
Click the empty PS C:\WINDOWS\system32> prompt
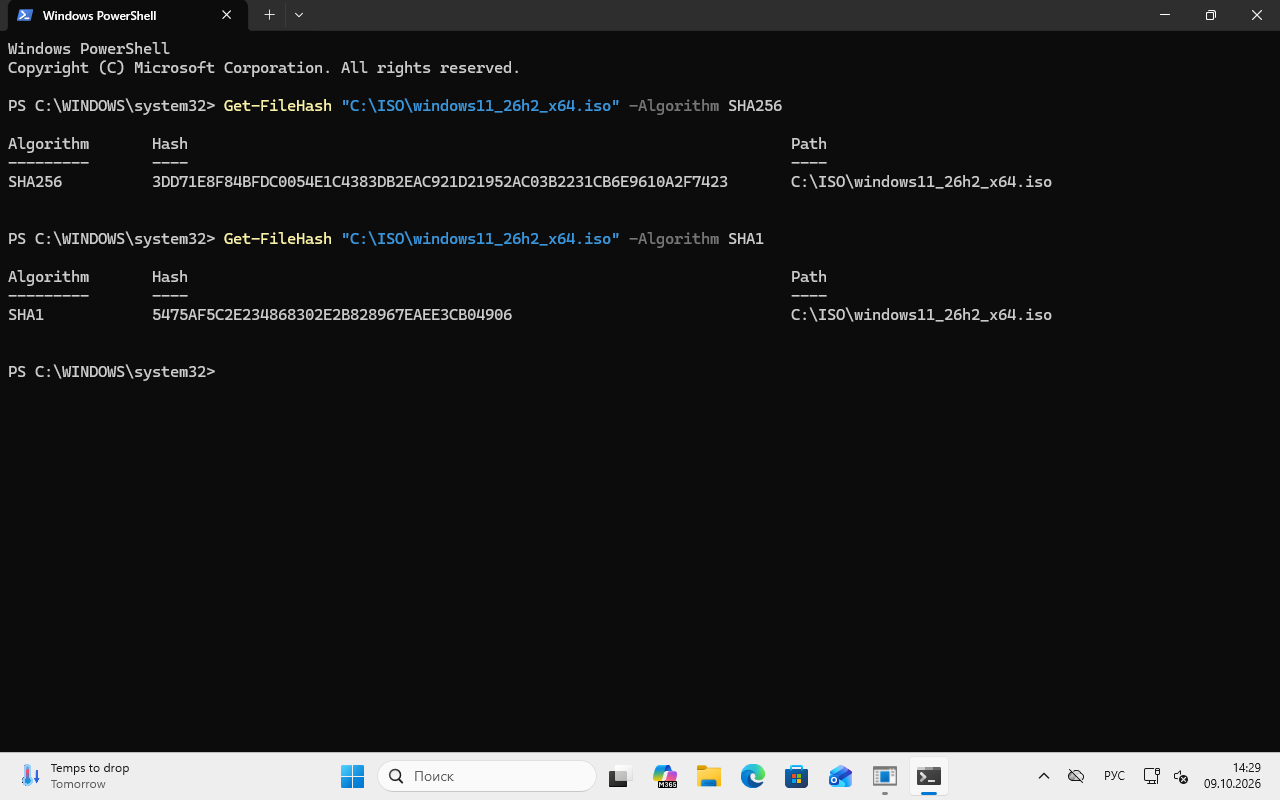click(112, 372)
